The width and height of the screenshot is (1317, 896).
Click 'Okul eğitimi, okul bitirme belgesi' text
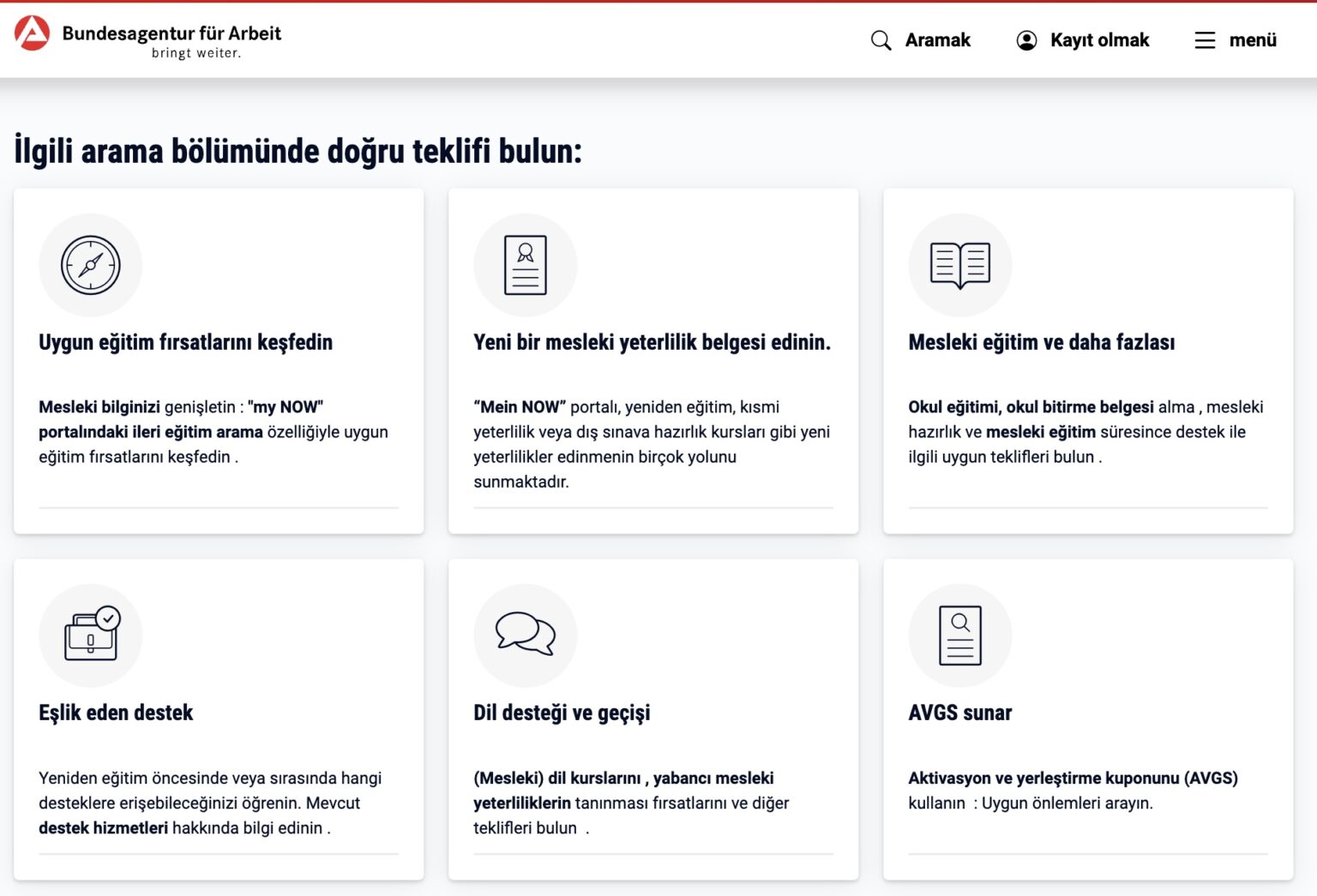click(x=1031, y=407)
